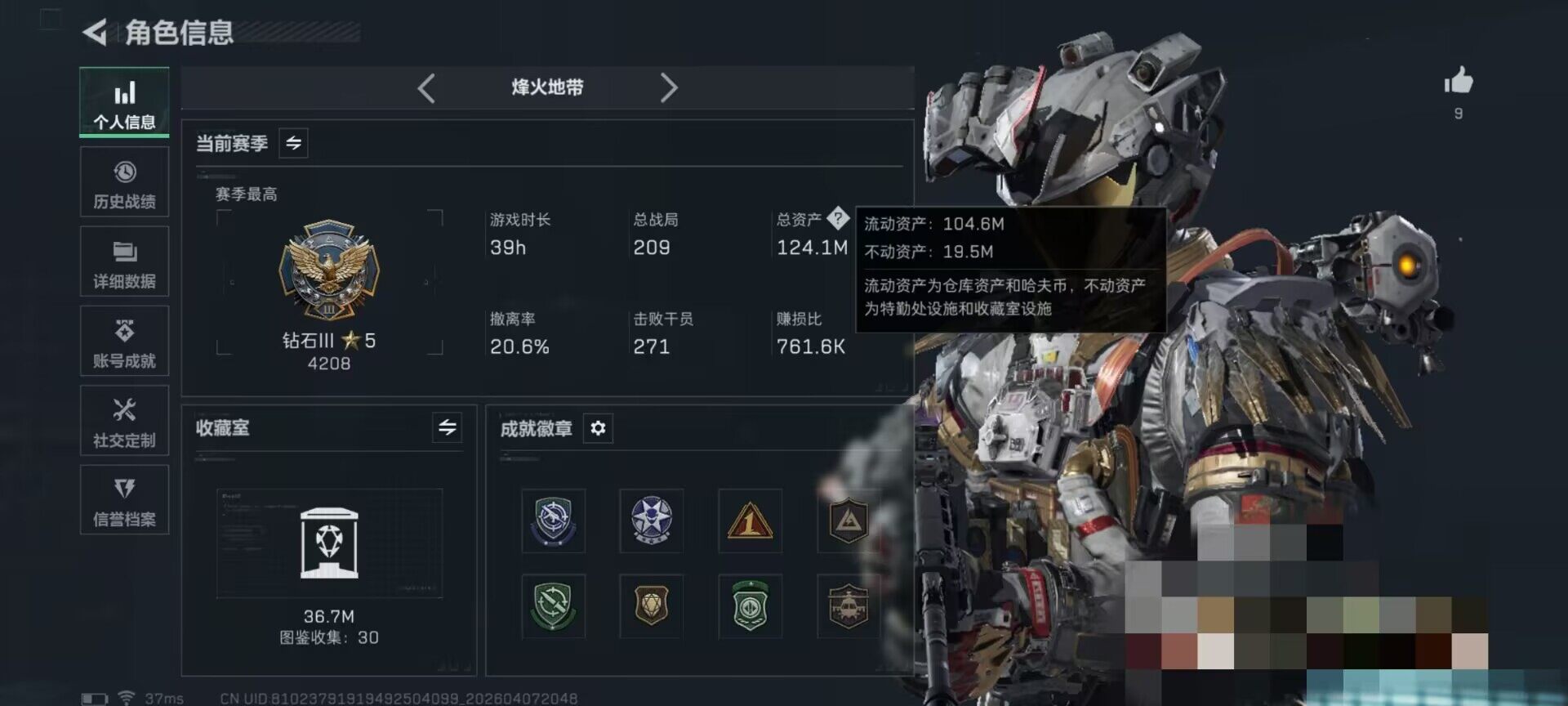Screen dimensions: 1568x706
Task: Open the 历史战绩 sidebar tab
Action: tap(124, 182)
